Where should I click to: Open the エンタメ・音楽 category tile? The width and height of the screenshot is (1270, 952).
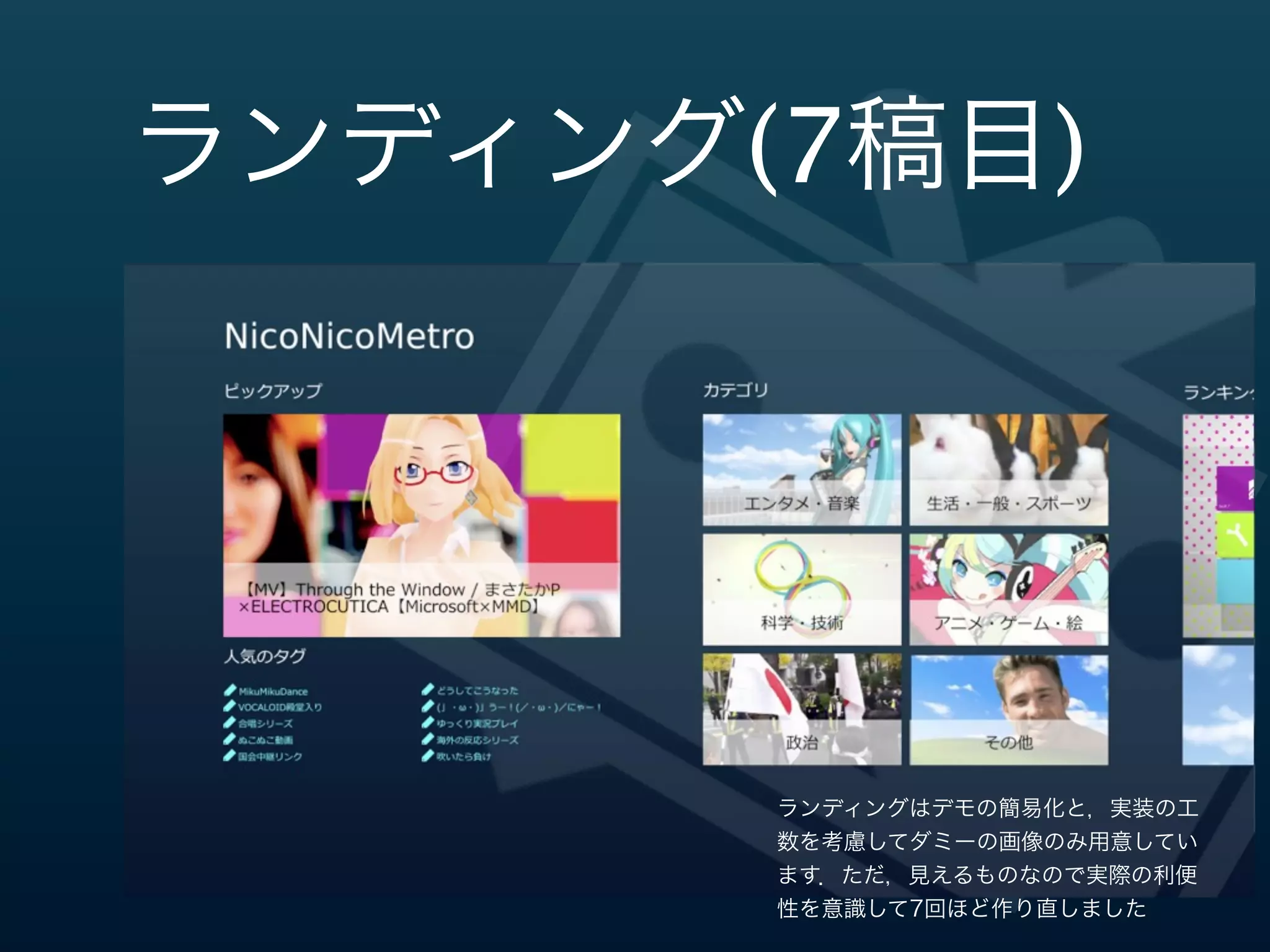[802, 470]
